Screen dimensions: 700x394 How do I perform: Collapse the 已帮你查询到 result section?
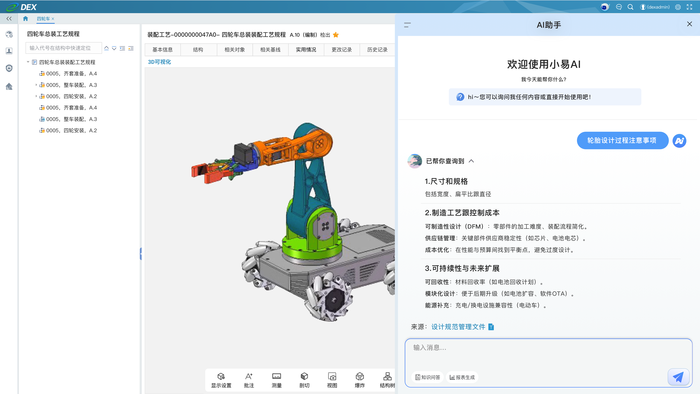pos(471,161)
